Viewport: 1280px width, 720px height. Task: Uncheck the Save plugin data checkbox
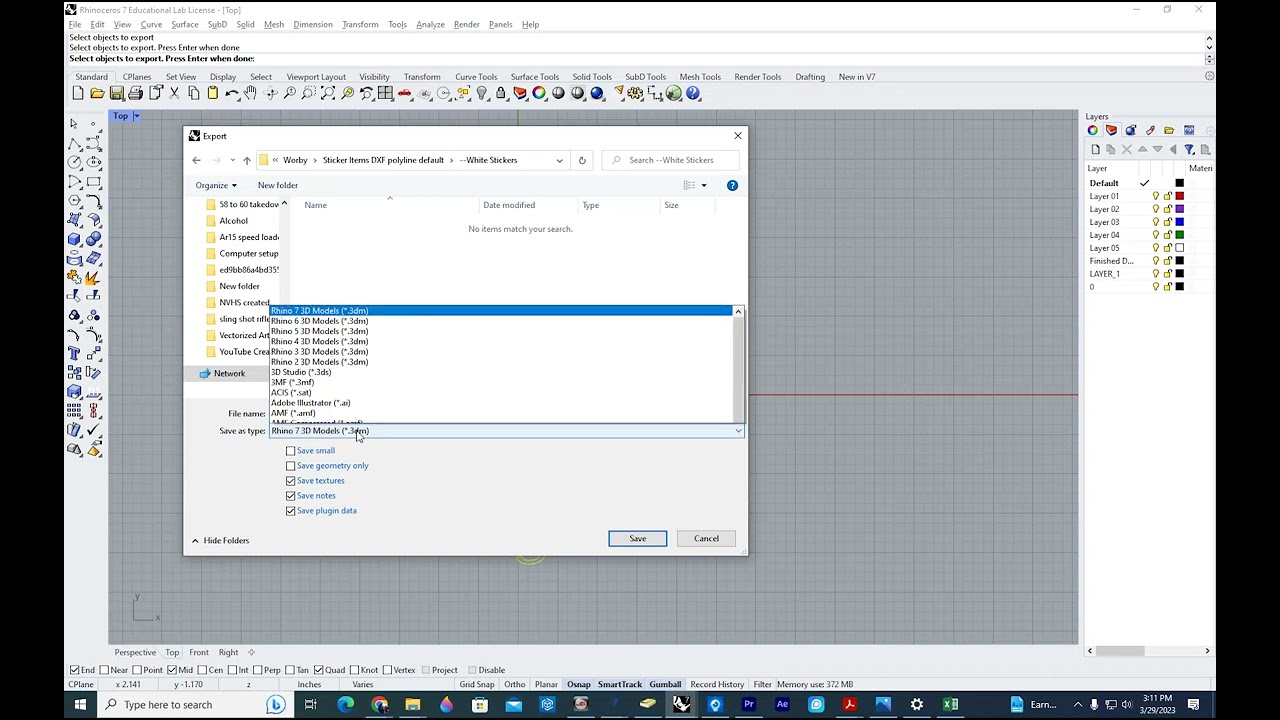point(291,511)
